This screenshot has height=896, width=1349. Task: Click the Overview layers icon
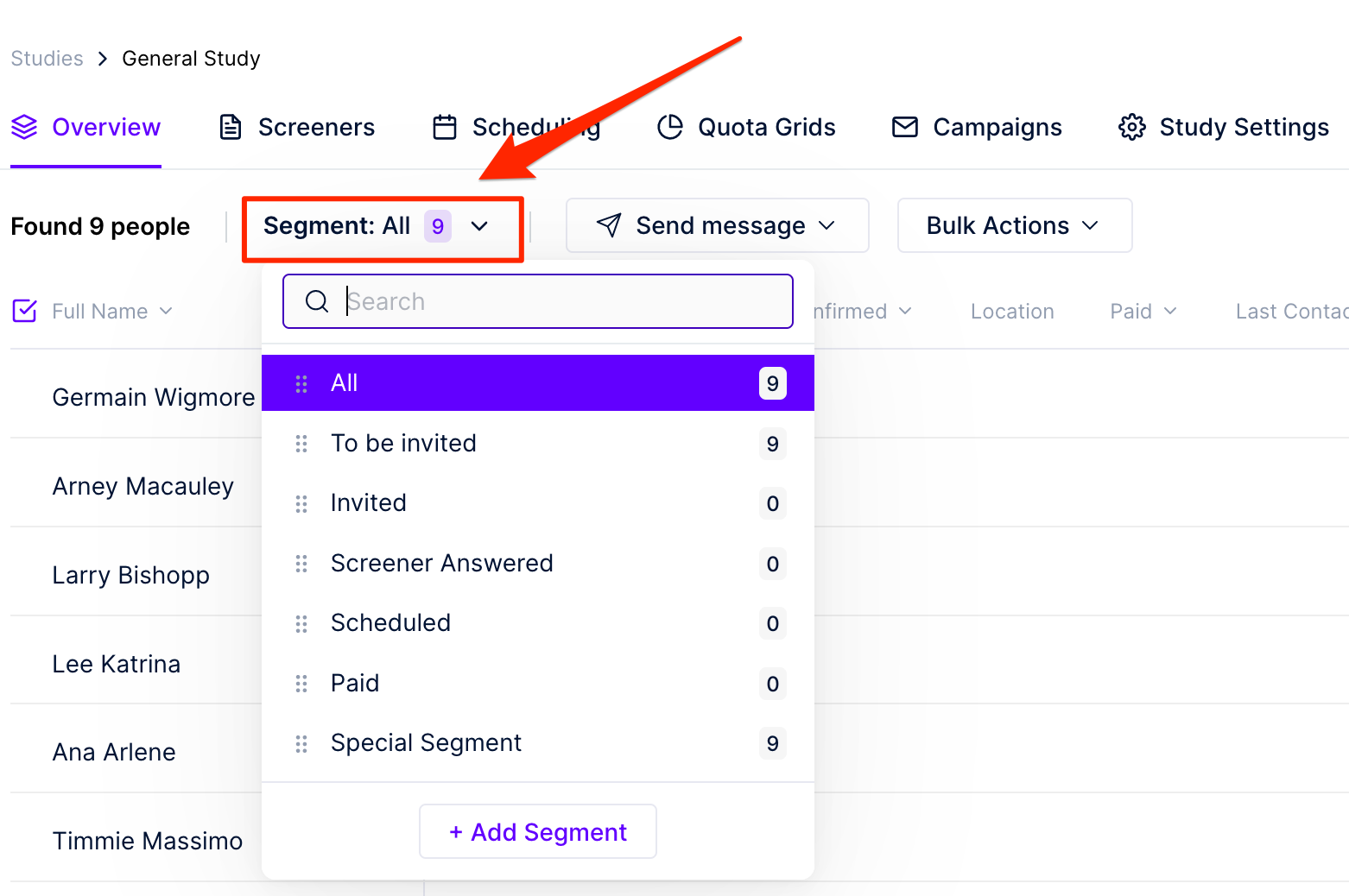[24, 127]
